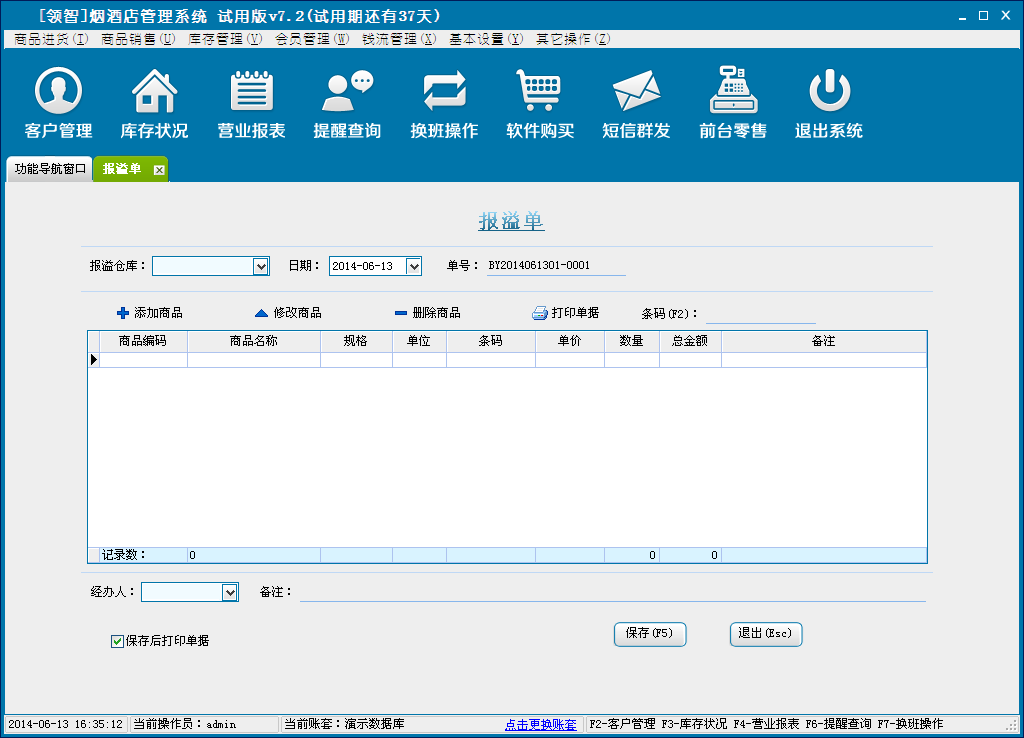Expand the 经办人 handler dropdown
The image size is (1024, 738).
(x=230, y=592)
